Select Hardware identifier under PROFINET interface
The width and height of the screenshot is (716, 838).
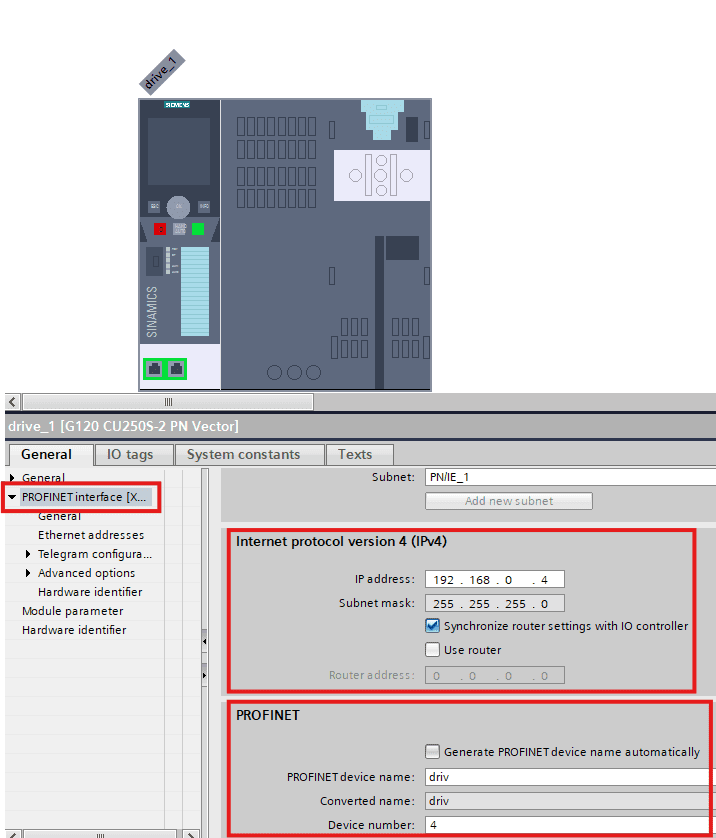pyautogui.click(x=90, y=592)
